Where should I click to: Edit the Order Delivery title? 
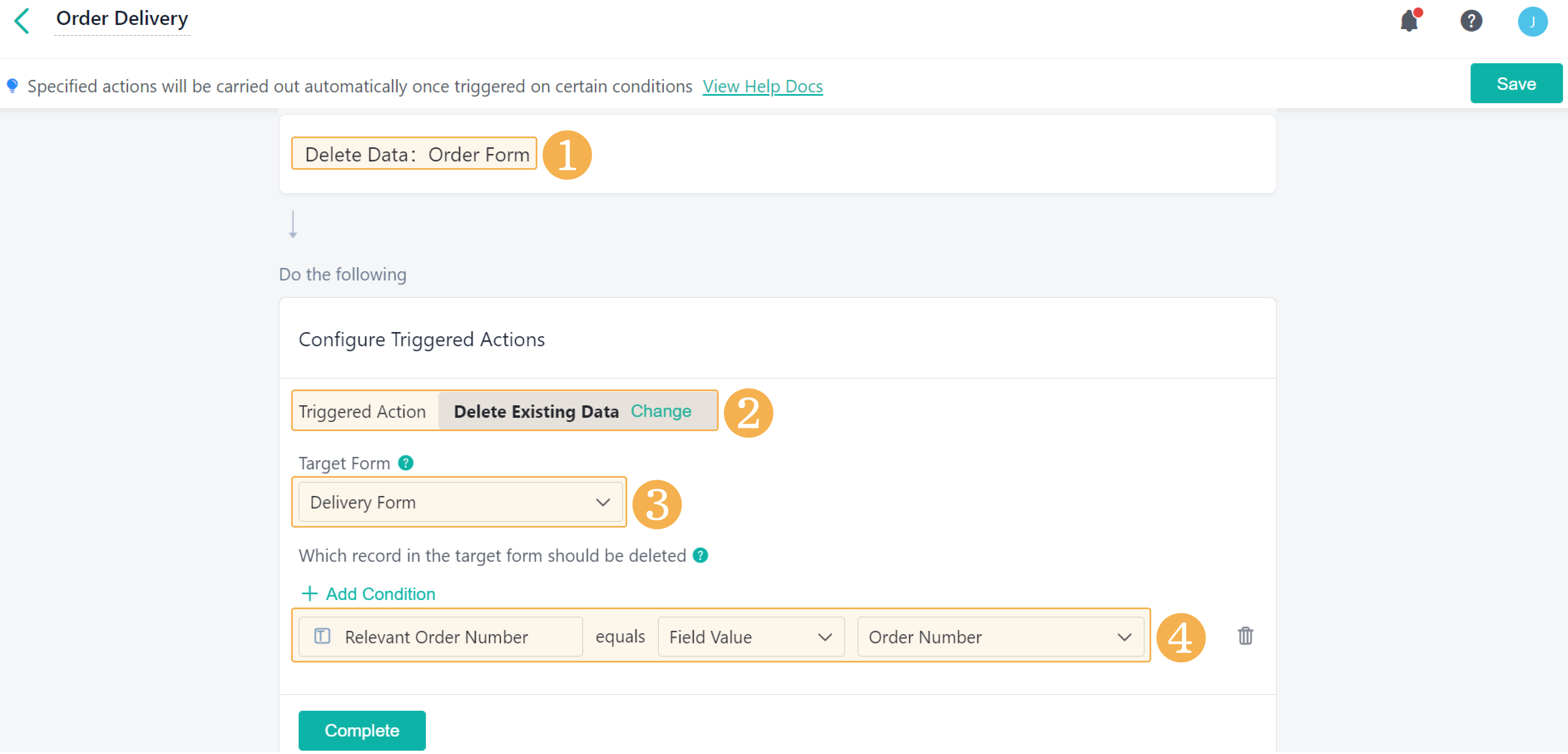coord(122,19)
